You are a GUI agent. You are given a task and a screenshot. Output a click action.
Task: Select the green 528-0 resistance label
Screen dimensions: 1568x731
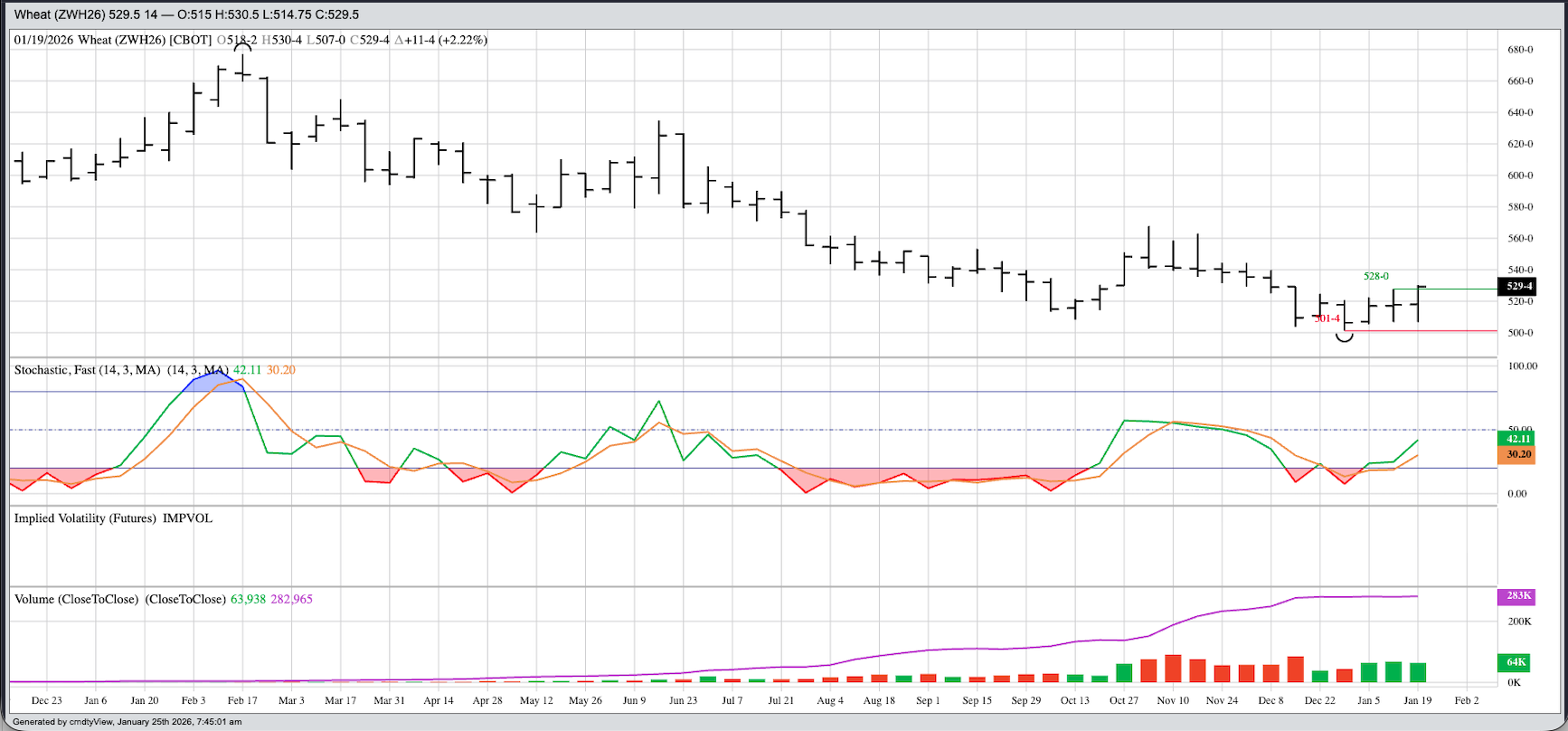click(x=1375, y=276)
